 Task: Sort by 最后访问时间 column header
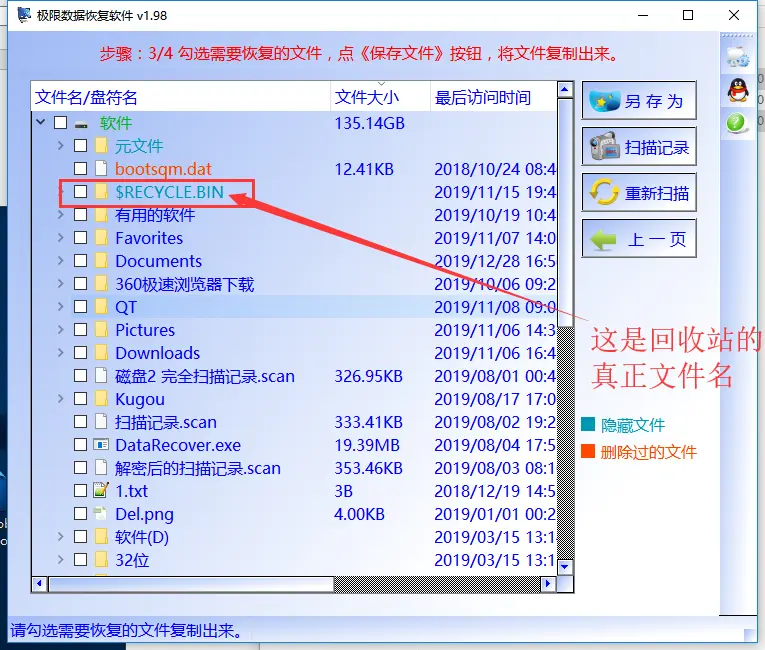[493, 97]
